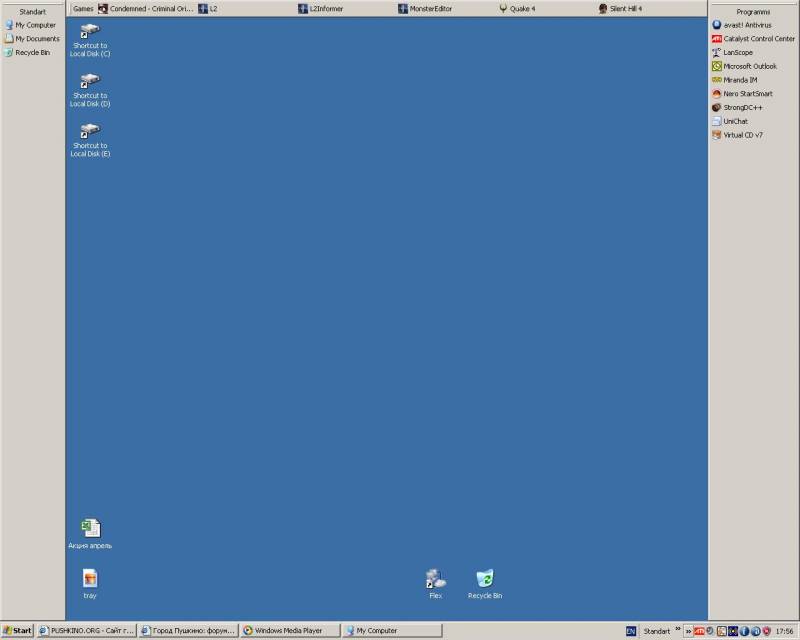The height and width of the screenshot is (640, 800).
Task: Click the Start button
Action: coord(17,631)
